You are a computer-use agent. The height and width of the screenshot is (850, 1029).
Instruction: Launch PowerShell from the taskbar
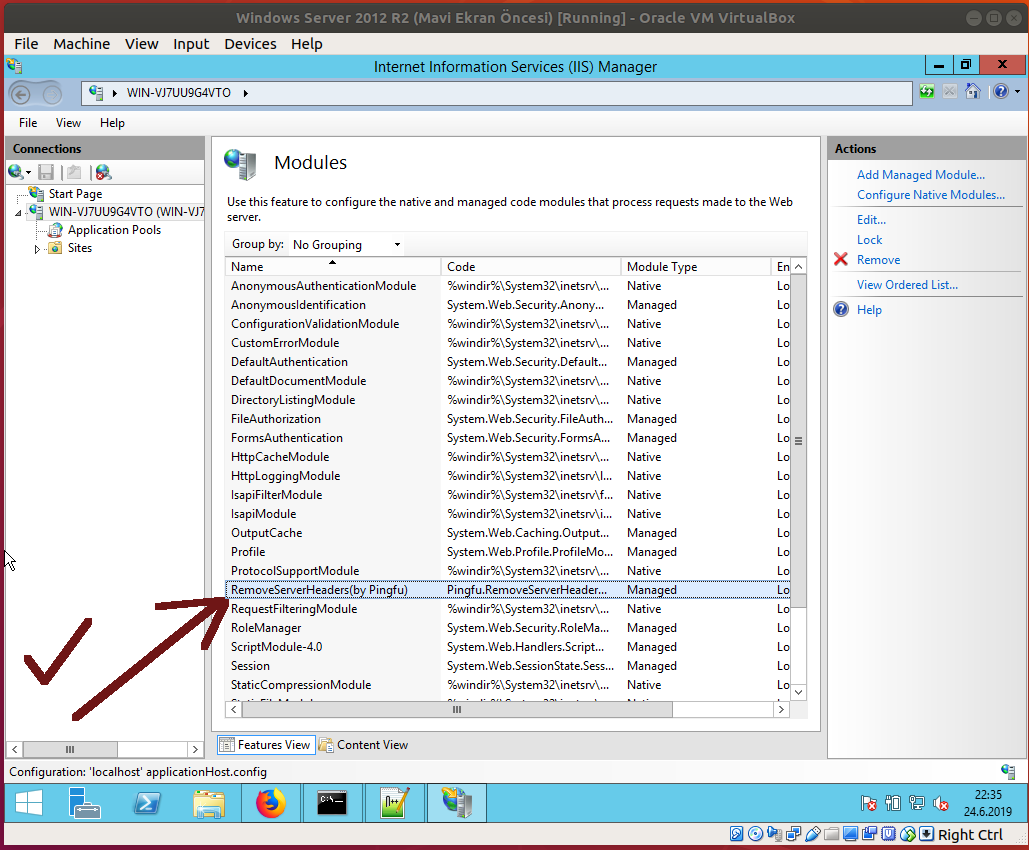tap(147, 802)
